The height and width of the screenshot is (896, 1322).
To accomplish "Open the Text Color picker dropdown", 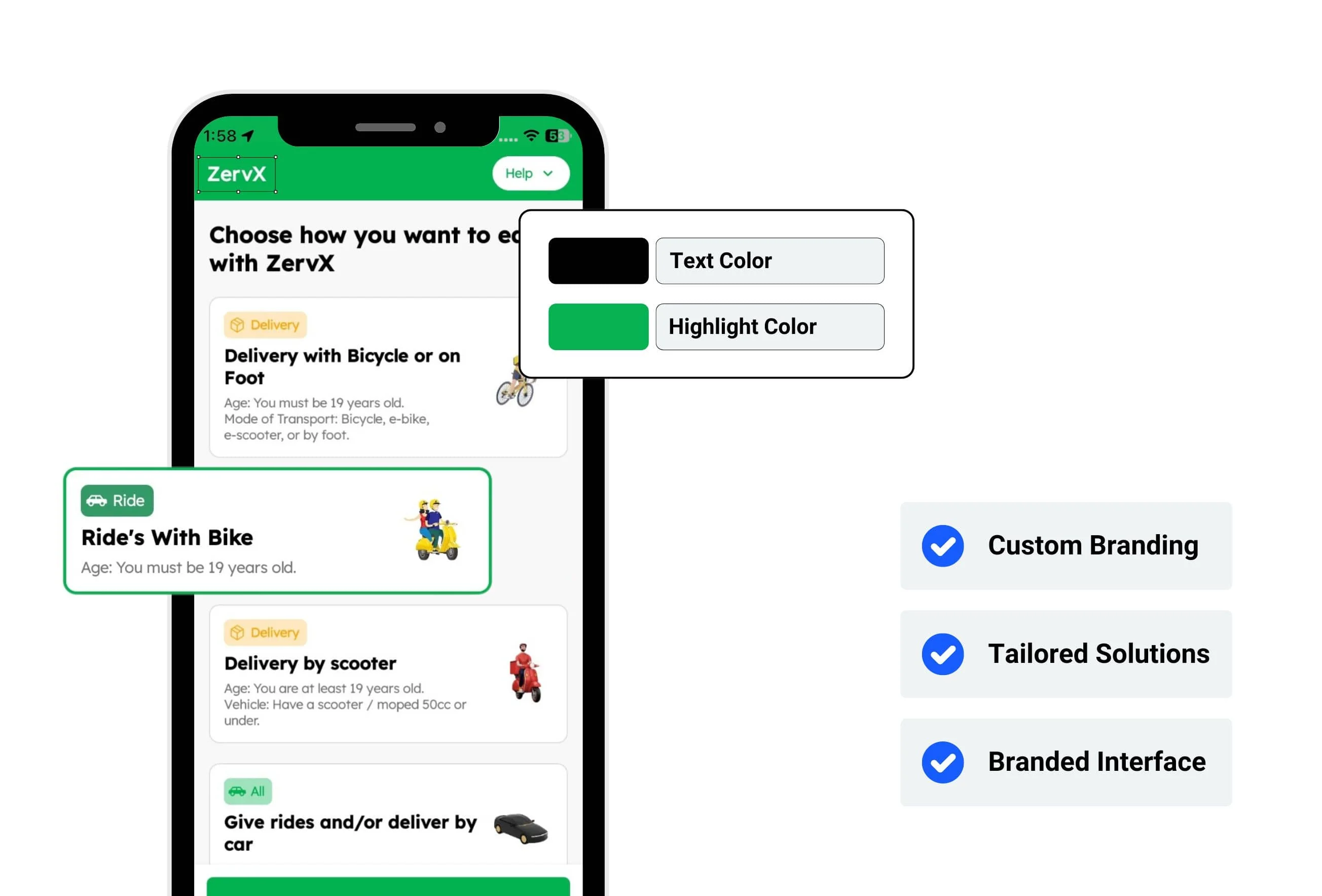I will [x=770, y=260].
